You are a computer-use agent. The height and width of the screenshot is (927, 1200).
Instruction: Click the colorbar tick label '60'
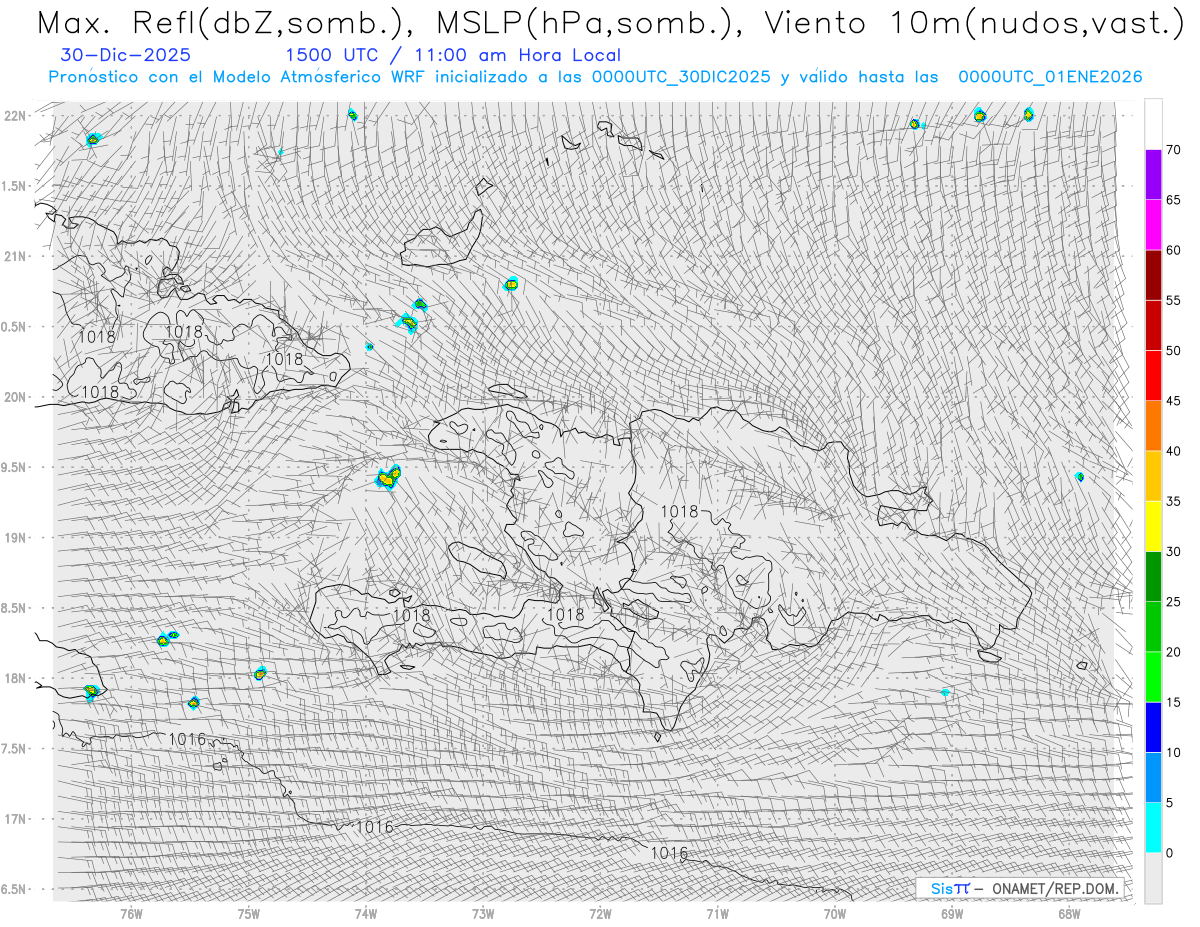[1173, 250]
